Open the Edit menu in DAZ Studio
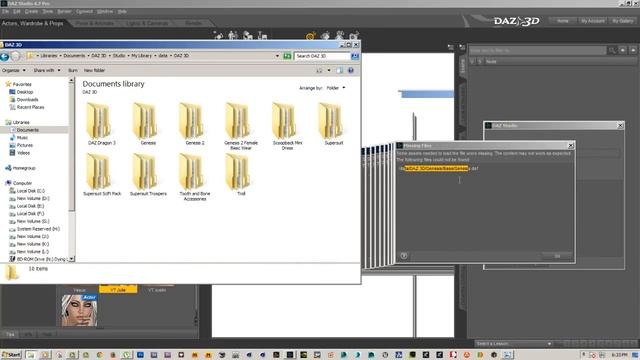 click(x=17, y=11)
